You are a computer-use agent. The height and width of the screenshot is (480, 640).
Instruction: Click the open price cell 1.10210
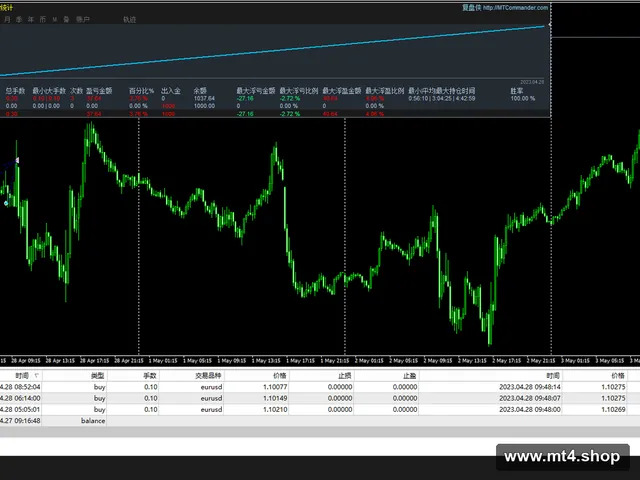[x=275, y=409]
